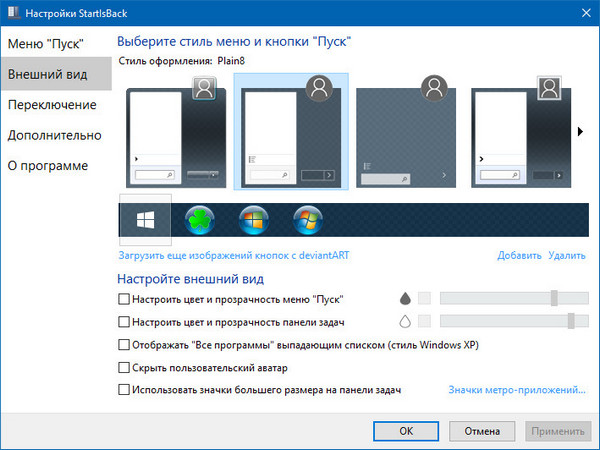The image size is (600, 450).
Task: Select the highlighted Plain8 style thumbnail
Action: tap(291, 132)
